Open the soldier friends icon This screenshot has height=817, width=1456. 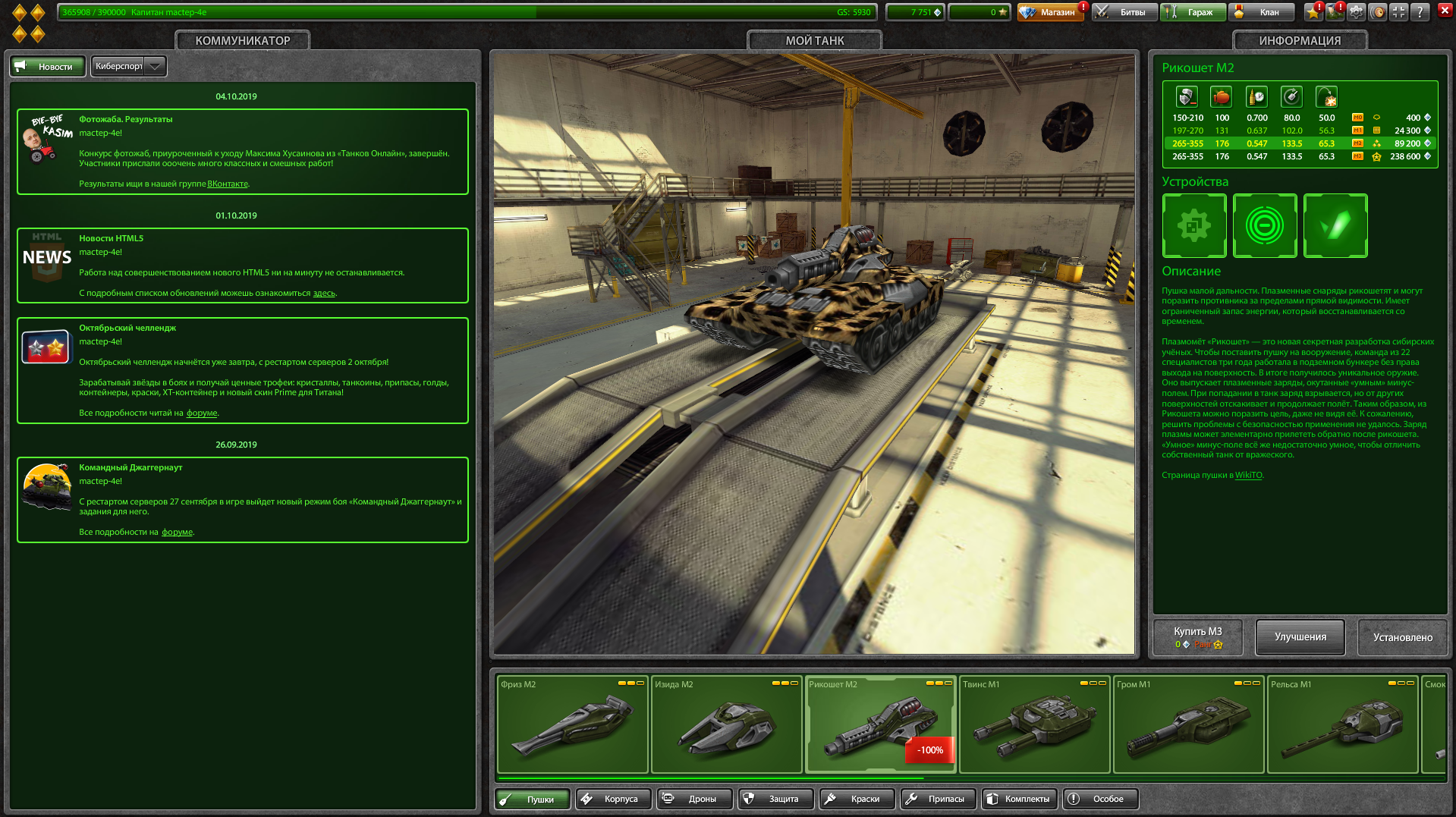coord(1335,12)
